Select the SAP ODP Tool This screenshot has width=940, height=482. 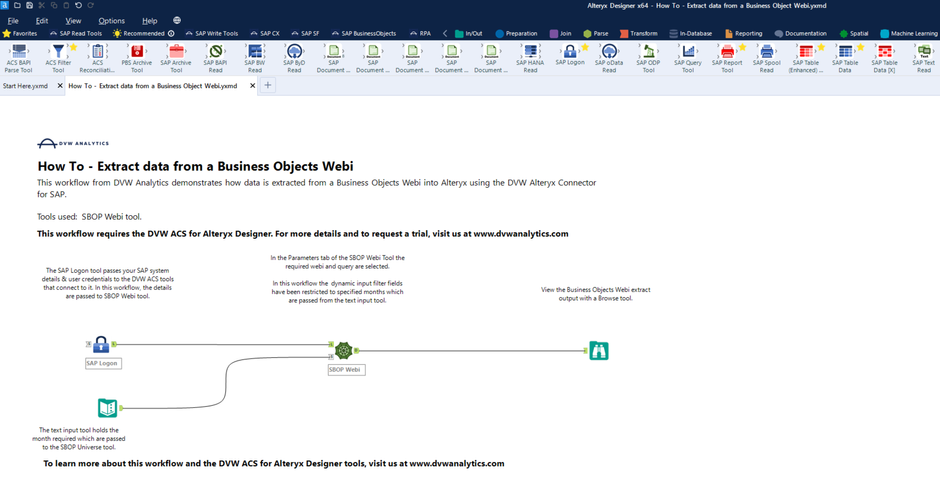tap(649, 58)
